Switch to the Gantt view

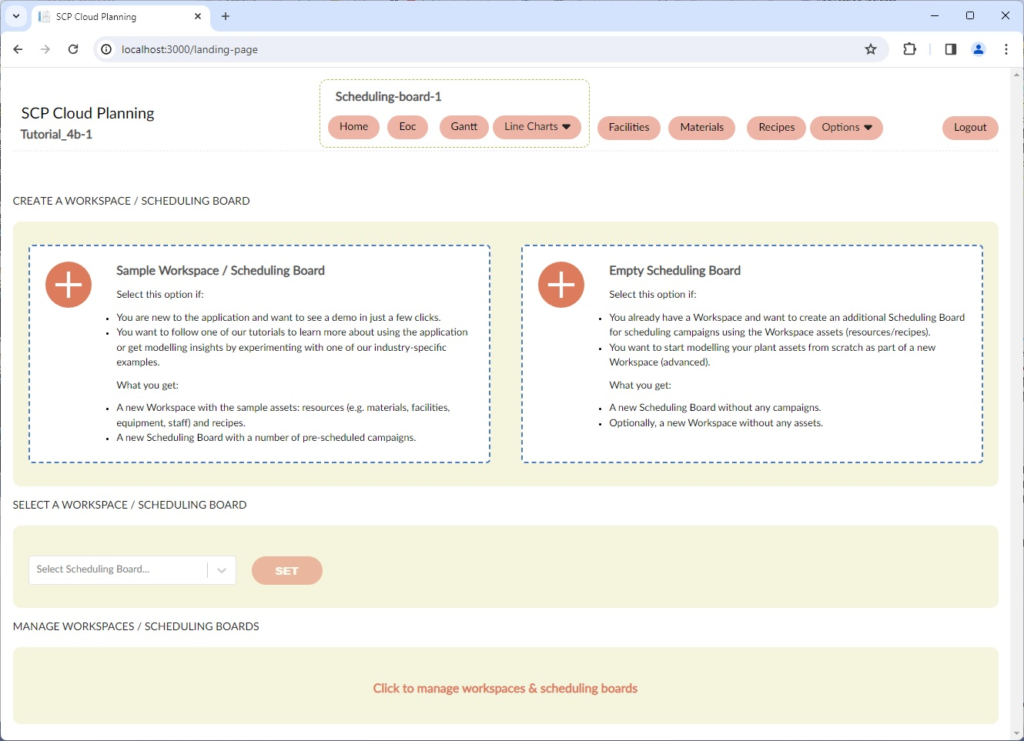coord(463,126)
